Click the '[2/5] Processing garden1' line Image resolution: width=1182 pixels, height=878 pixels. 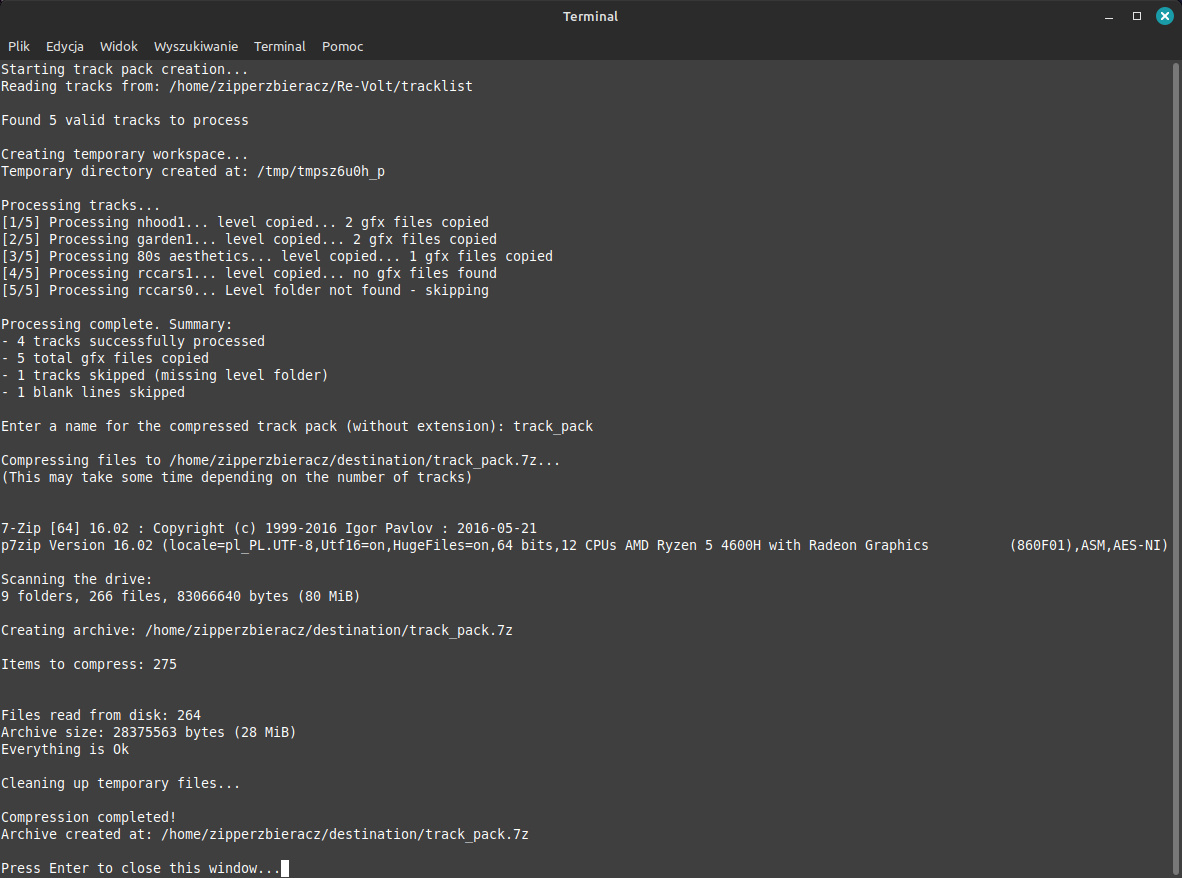point(249,240)
